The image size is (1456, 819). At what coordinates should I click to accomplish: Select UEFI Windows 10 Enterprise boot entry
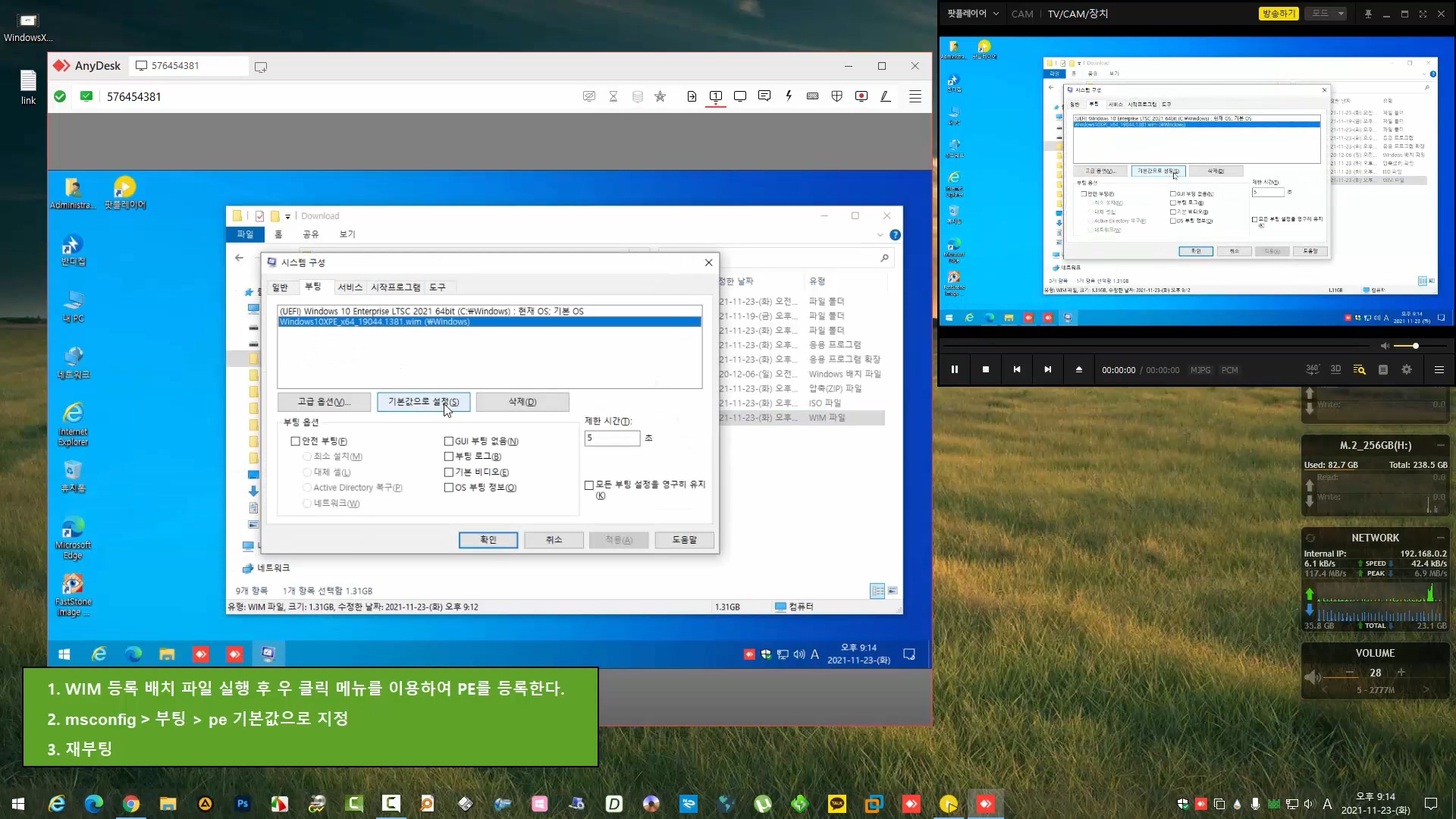tap(489, 311)
